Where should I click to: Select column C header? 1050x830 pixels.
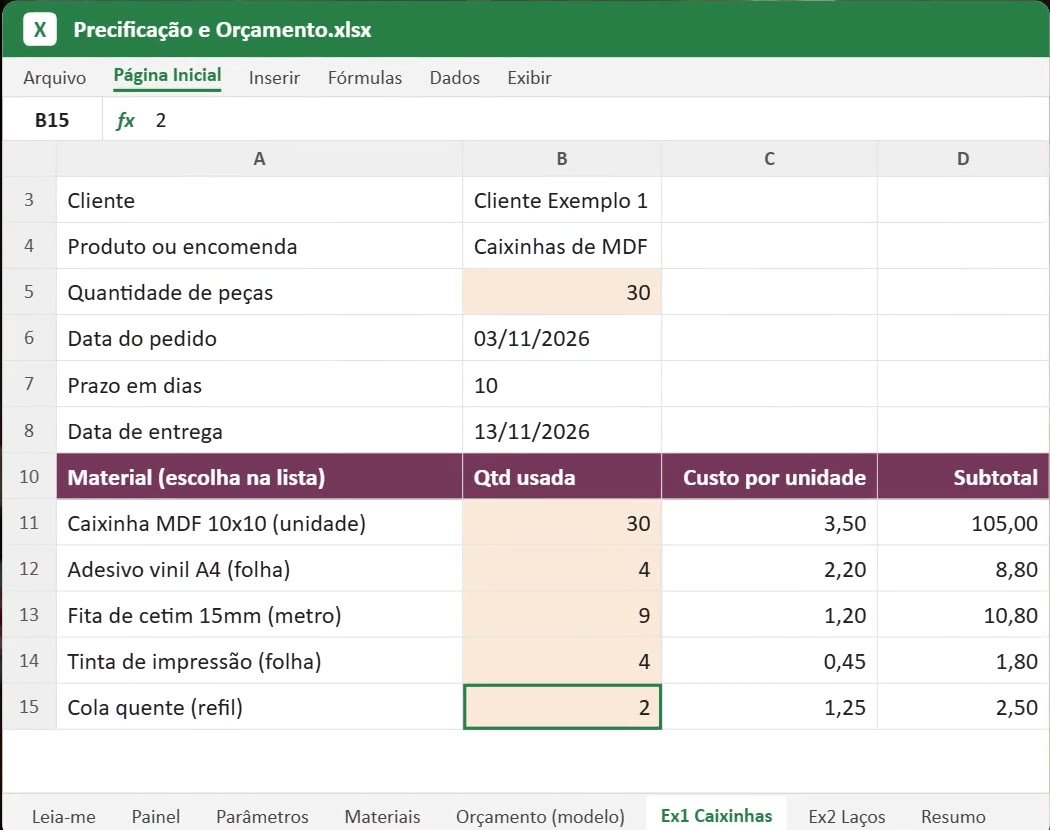pos(769,159)
